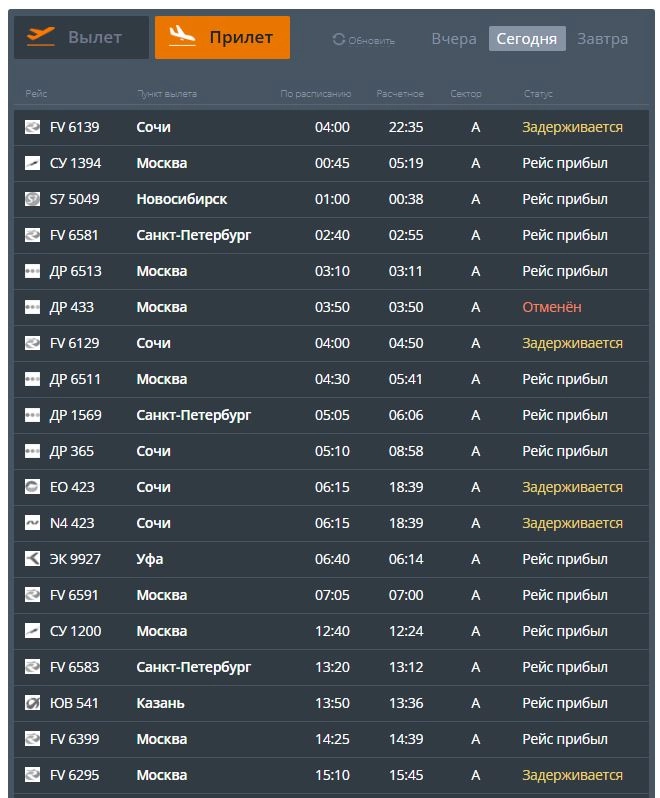Click flight number N4 423
The width and height of the screenshot is (660, 798).
[72, 523]
